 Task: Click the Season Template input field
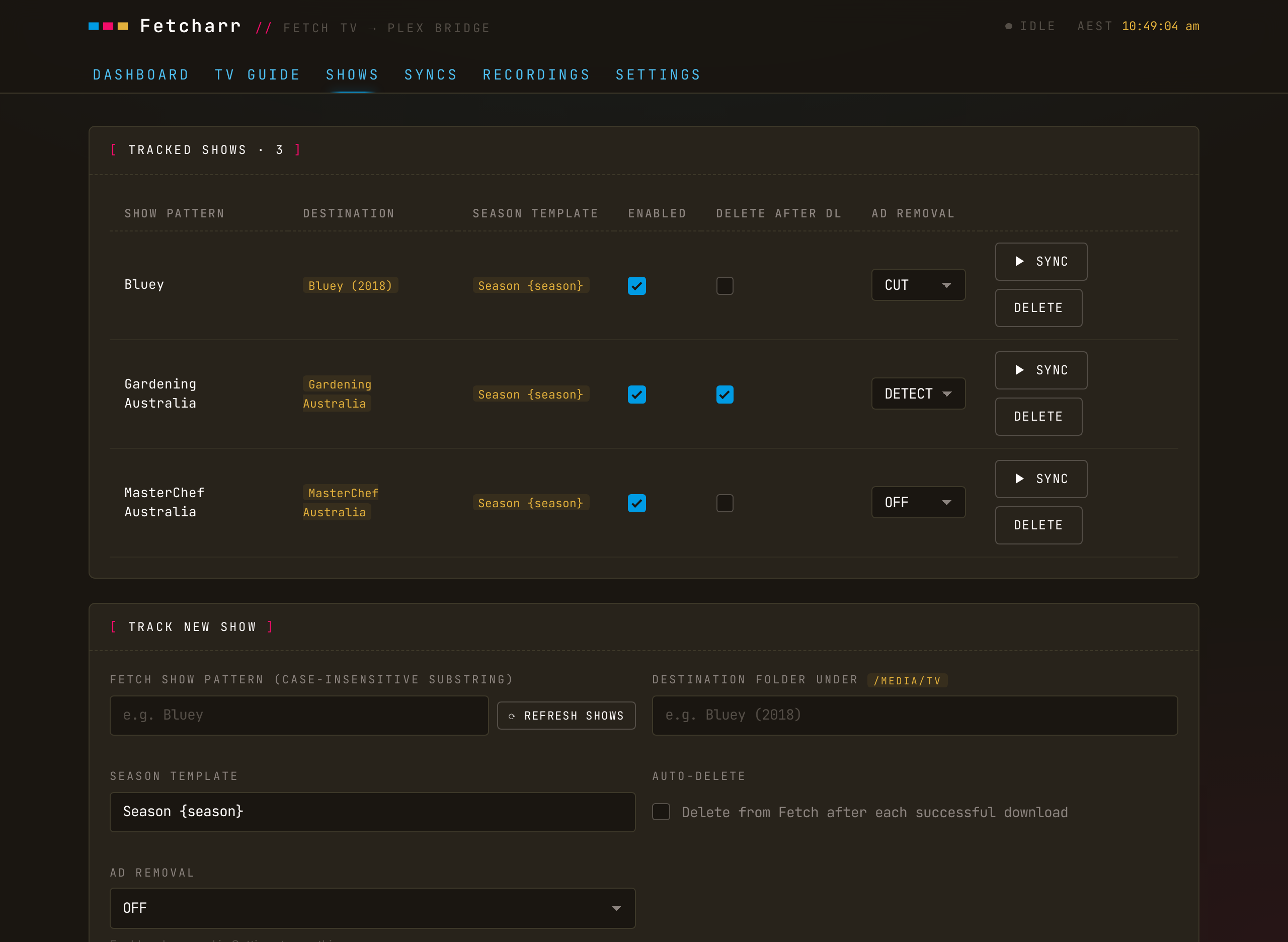point(372,812)
